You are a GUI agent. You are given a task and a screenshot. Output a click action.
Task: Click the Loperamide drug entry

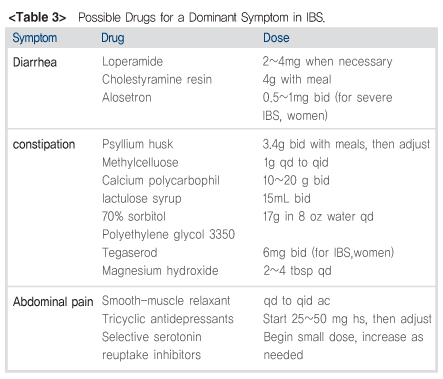(132, 62)
